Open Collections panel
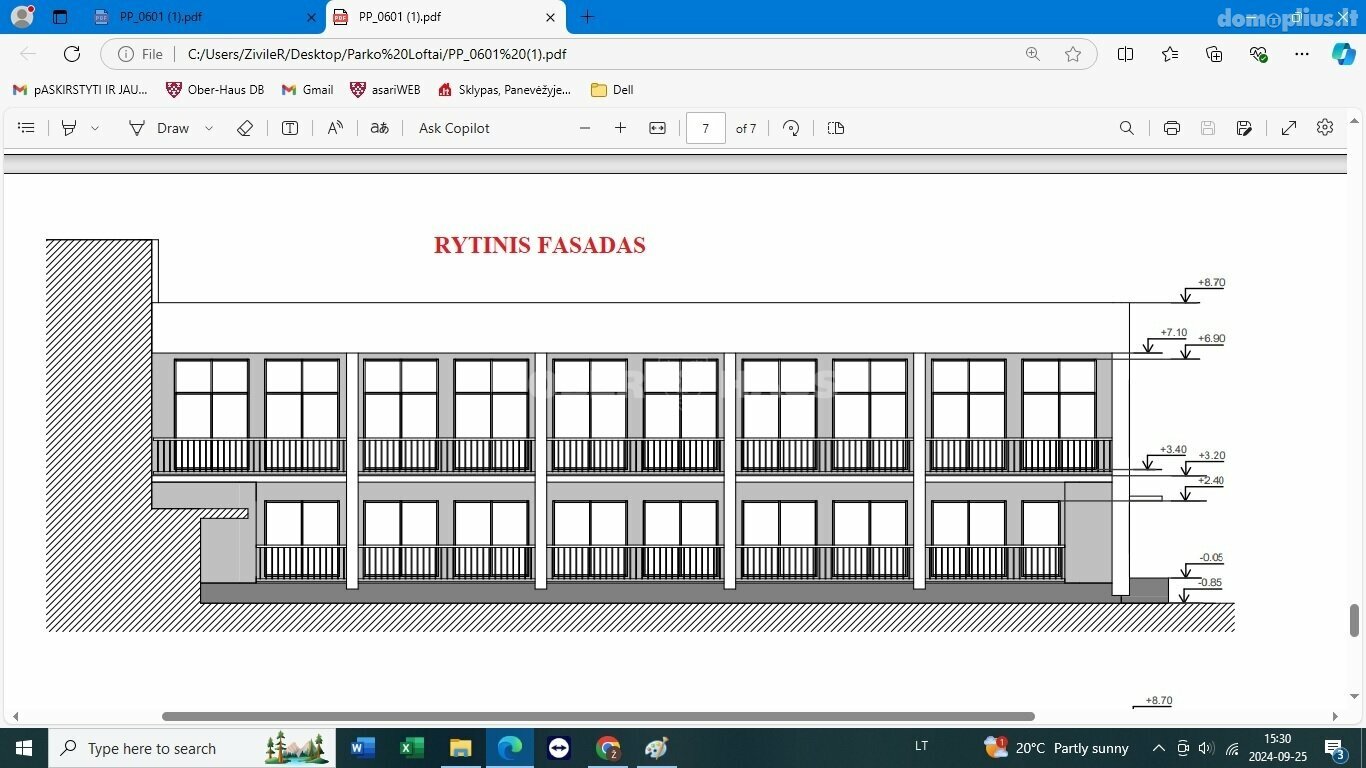The width and height of the screenshot is (1366, 768). point(1214,54)
